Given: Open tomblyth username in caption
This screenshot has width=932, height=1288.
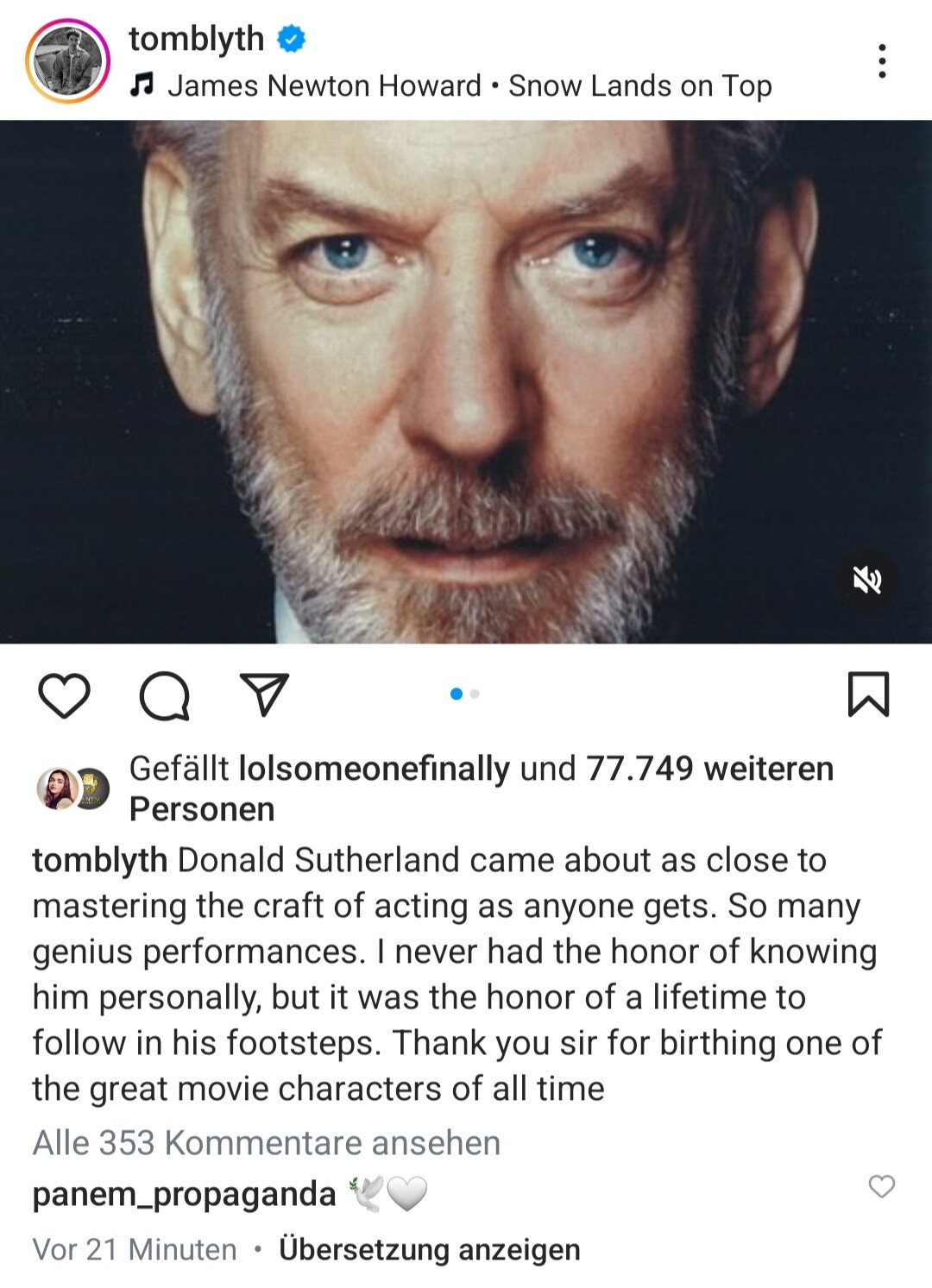Looking at the screenshot, I should pyautogui.click(x=99, y=860).
